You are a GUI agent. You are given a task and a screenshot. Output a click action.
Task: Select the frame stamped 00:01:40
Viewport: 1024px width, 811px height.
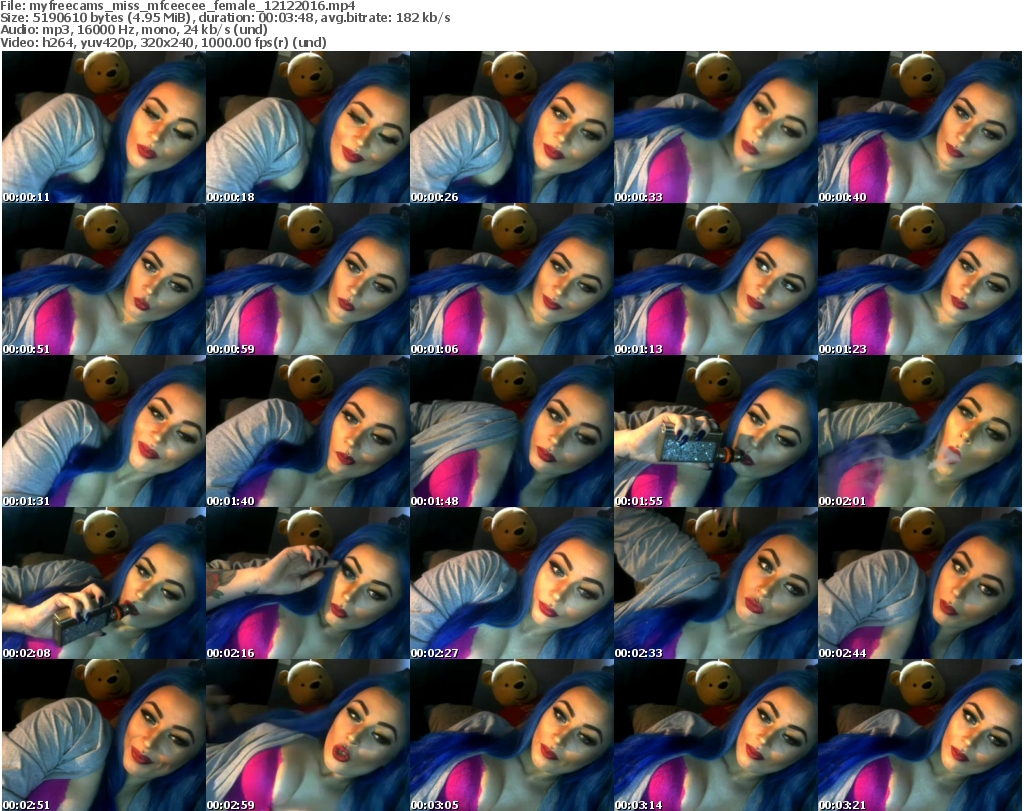coord(308,432)
